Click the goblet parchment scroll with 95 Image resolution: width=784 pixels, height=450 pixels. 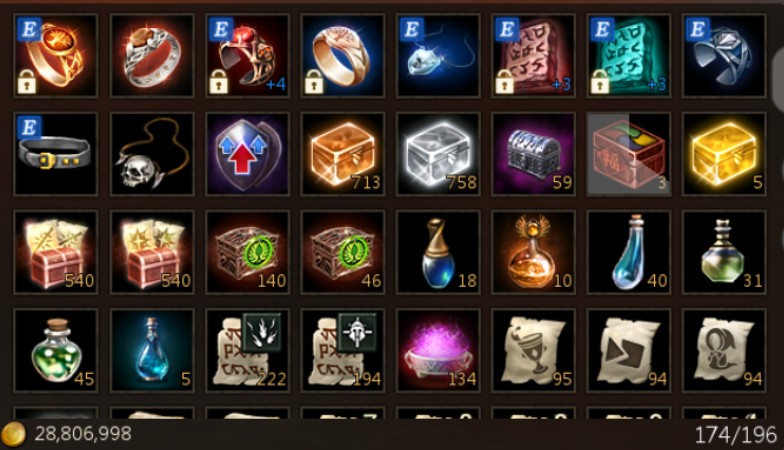[534, 350]
